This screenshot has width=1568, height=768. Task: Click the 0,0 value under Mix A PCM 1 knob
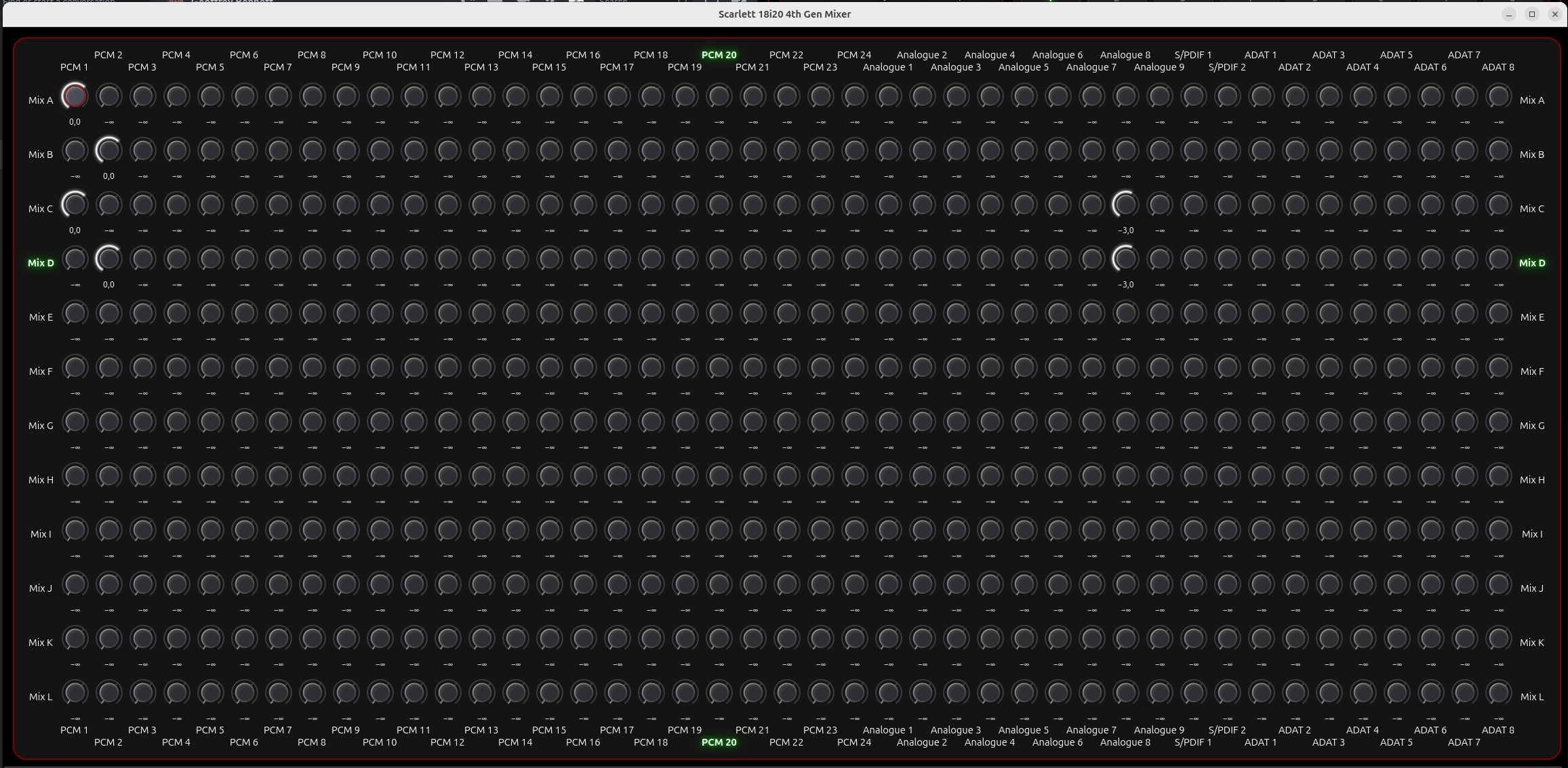75,122
